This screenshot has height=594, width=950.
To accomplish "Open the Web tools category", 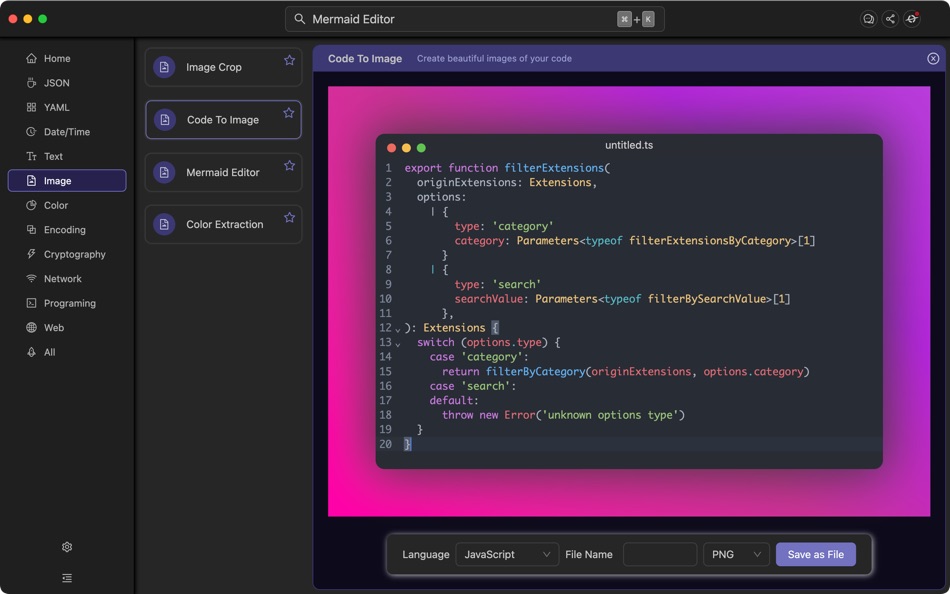I will coord(67,327).
